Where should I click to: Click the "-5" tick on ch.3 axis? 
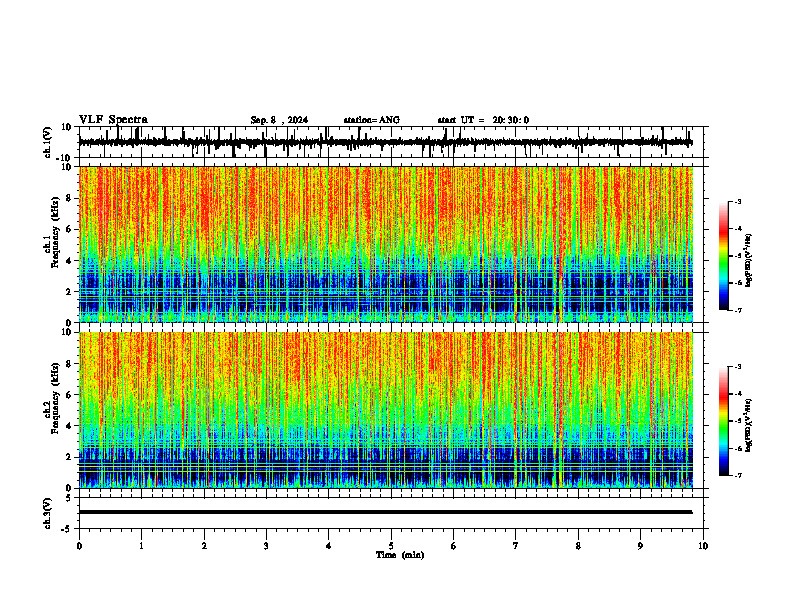coord(68,529)
